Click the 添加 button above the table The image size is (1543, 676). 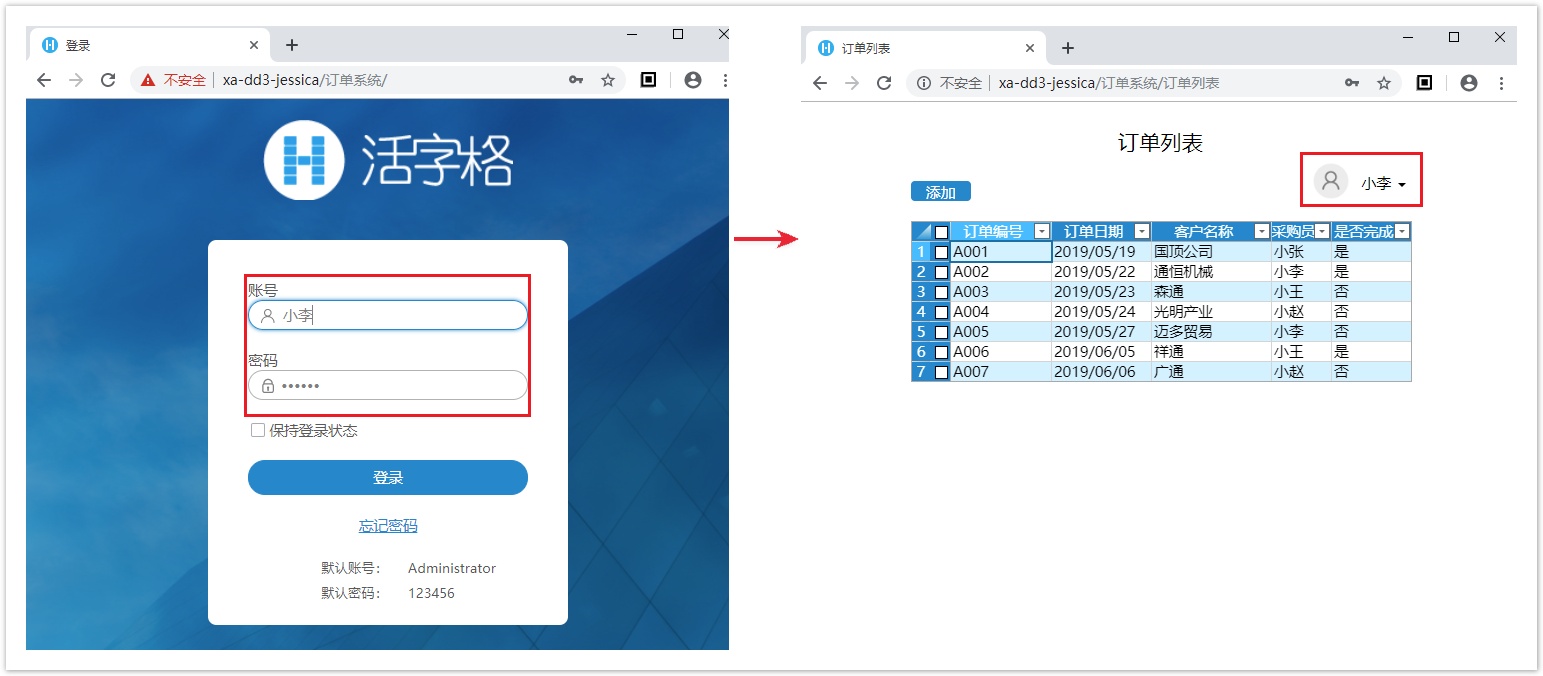coord(941,192)
